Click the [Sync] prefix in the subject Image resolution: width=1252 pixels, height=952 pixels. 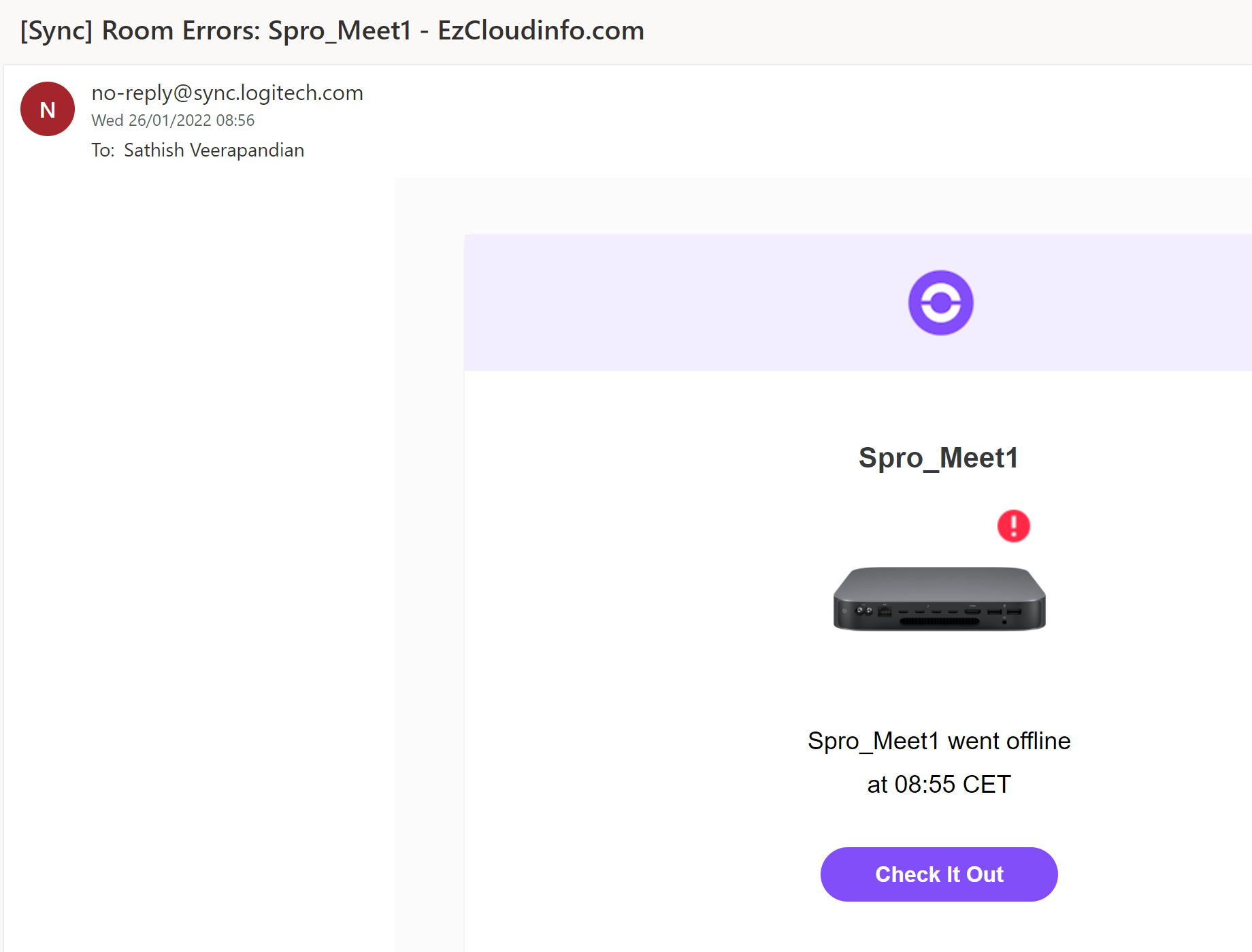coord(56,31)
